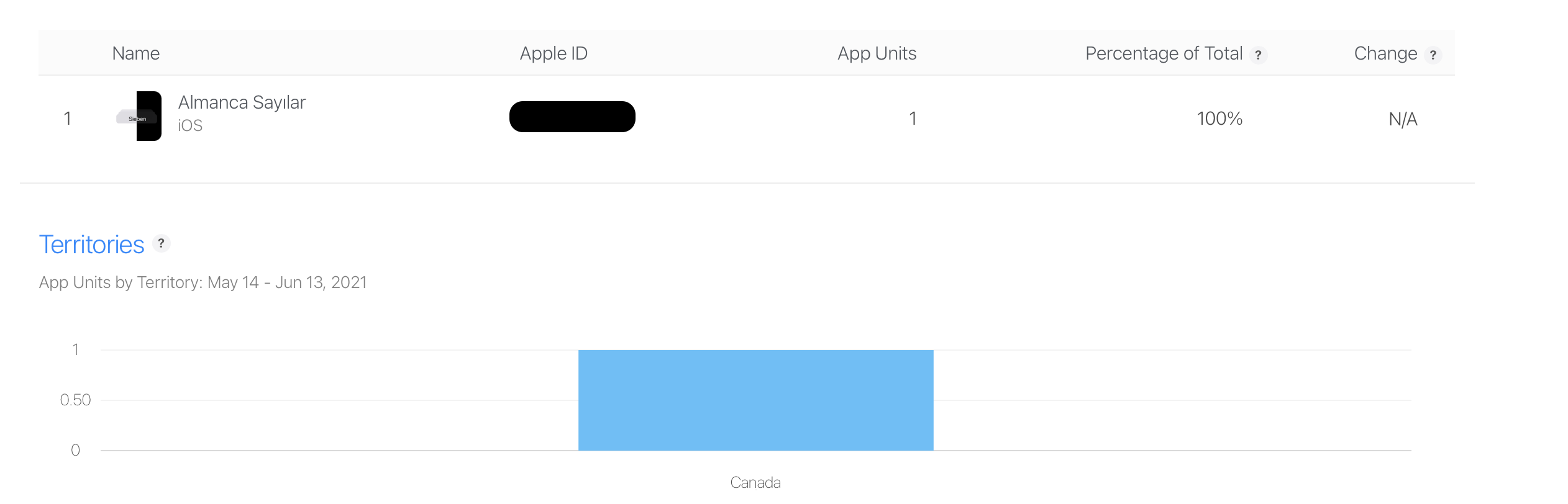
Task: Sort by the Apple ID column header
Action: coord(554,53)
